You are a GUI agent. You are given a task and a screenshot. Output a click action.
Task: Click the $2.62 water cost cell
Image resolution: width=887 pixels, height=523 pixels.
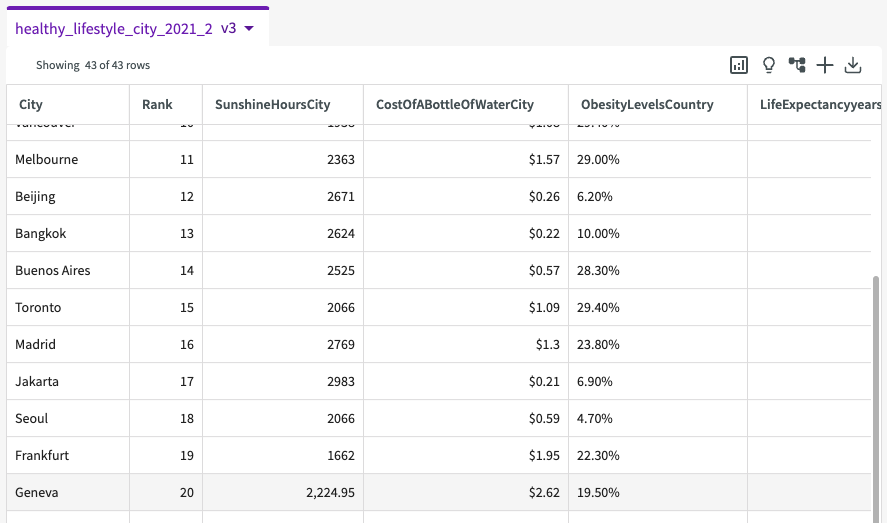click(x=466, y=492)
